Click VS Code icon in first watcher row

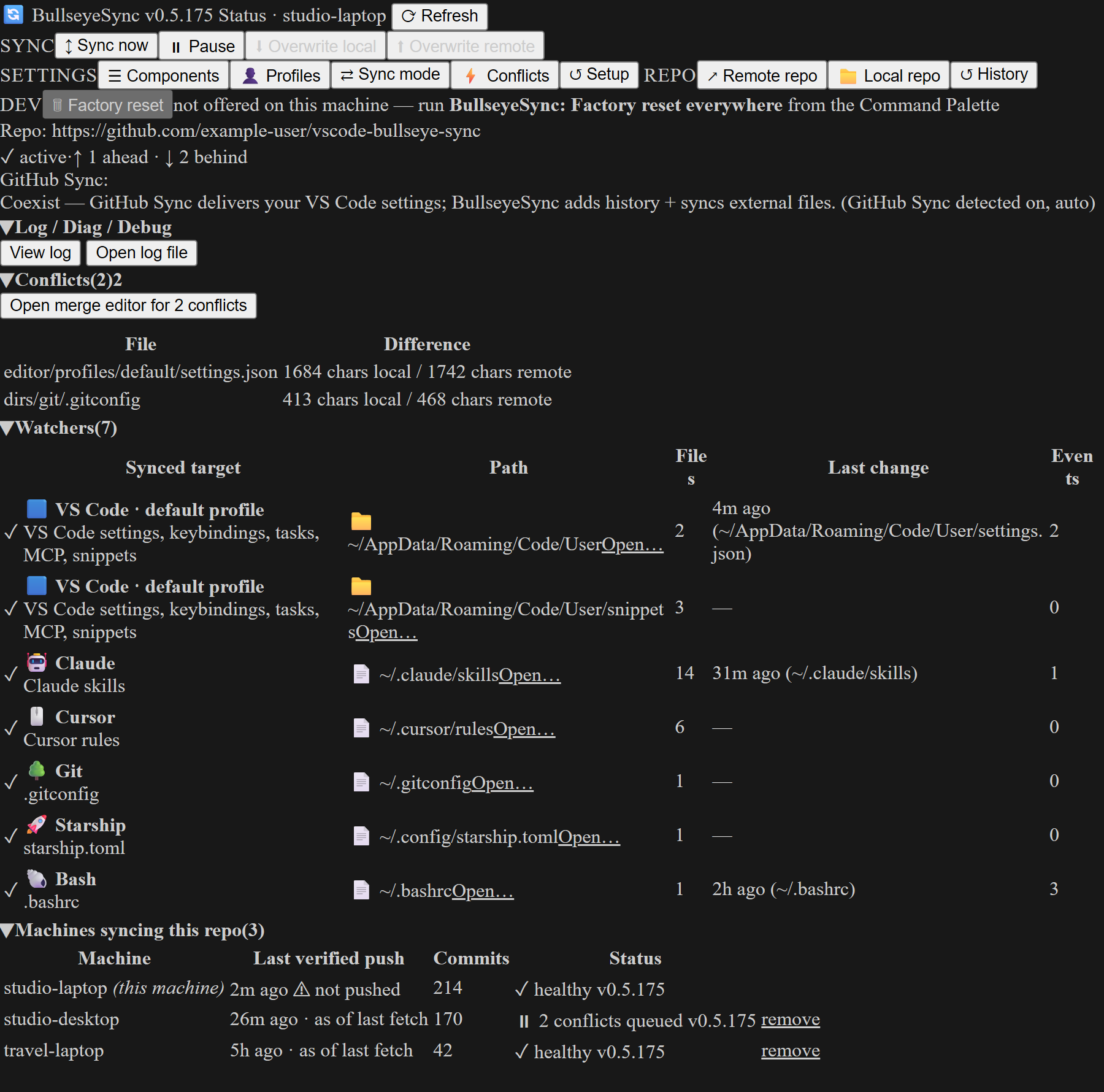click(37, 509)
